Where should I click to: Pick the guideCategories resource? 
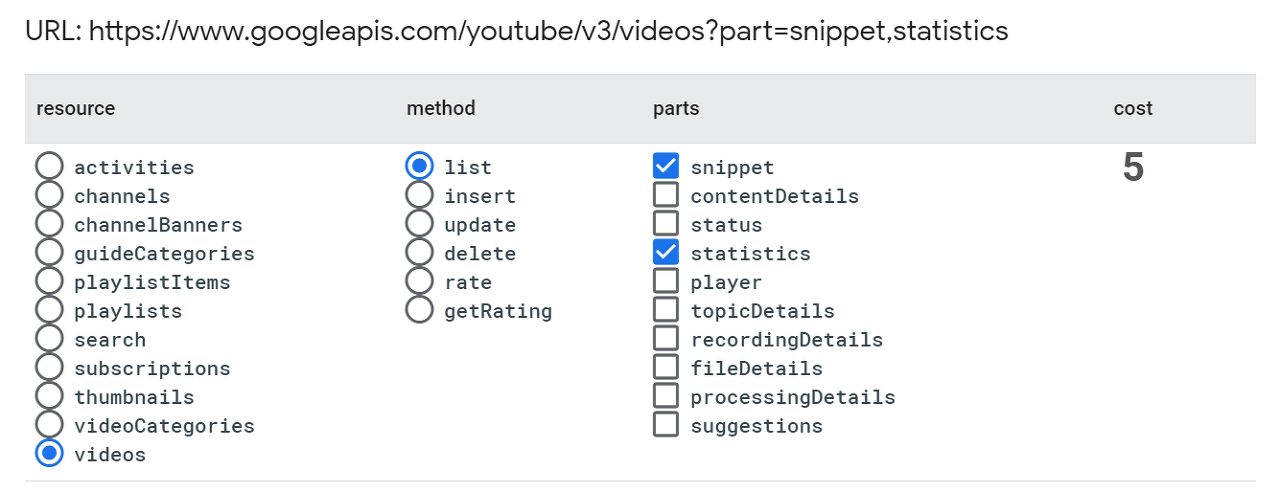click(49, 253)
